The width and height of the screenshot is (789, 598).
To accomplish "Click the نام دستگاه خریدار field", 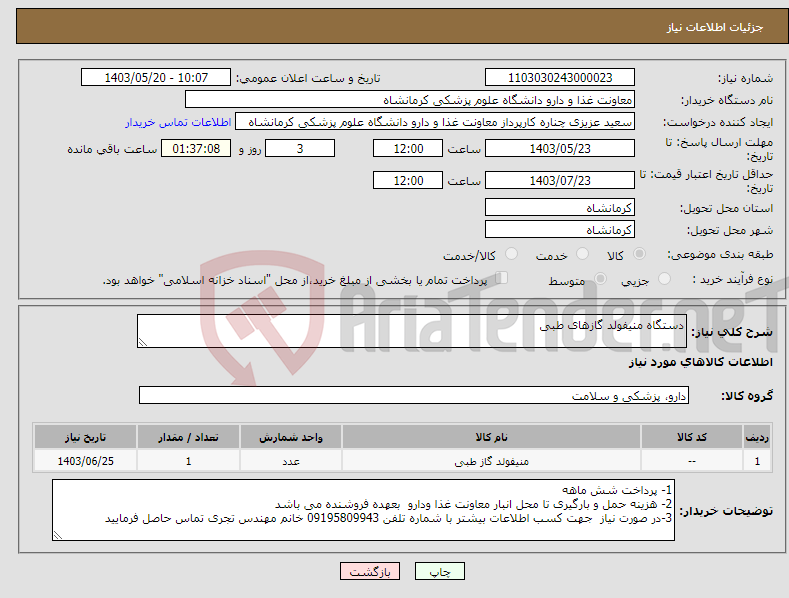I will (410, 100).
